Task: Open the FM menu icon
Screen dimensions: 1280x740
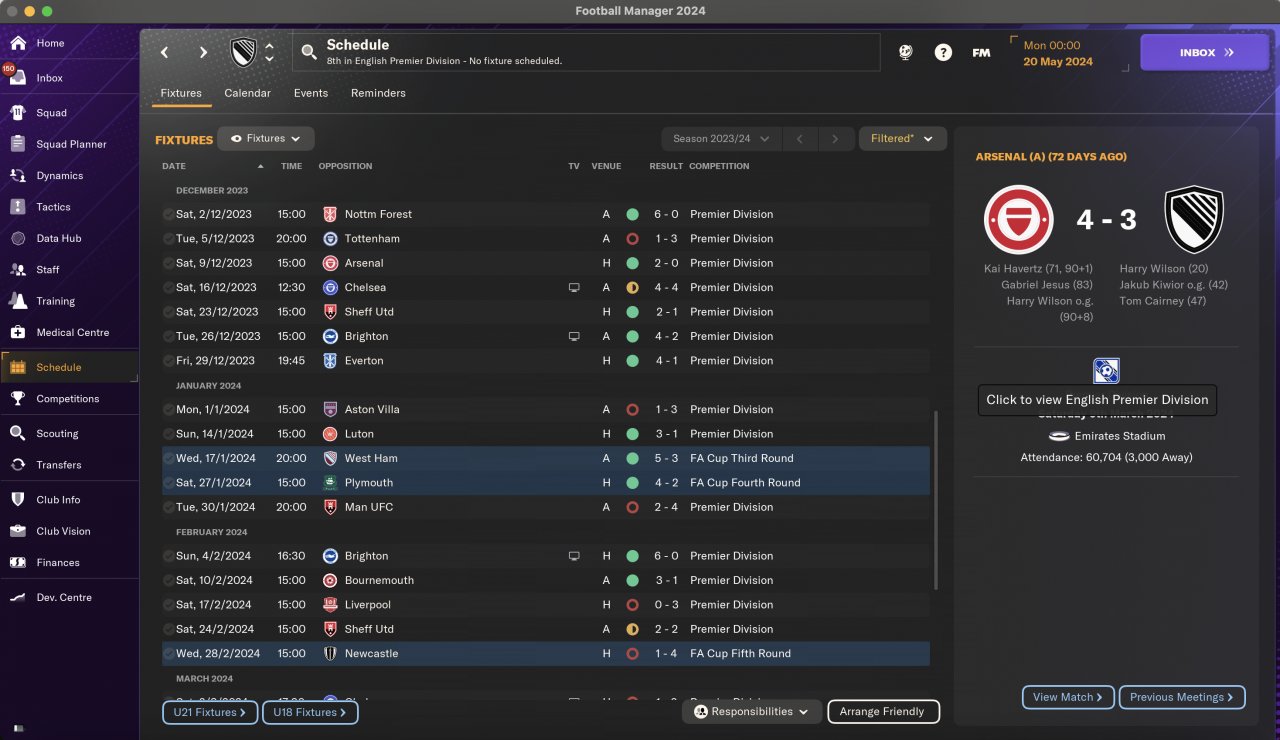Action: click(x=981, y=53)
